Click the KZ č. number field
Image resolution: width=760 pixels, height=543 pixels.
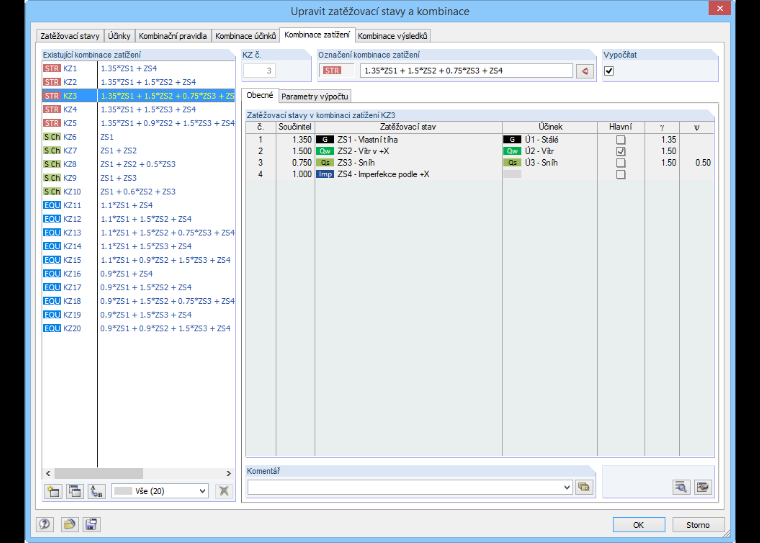(259, 71)
